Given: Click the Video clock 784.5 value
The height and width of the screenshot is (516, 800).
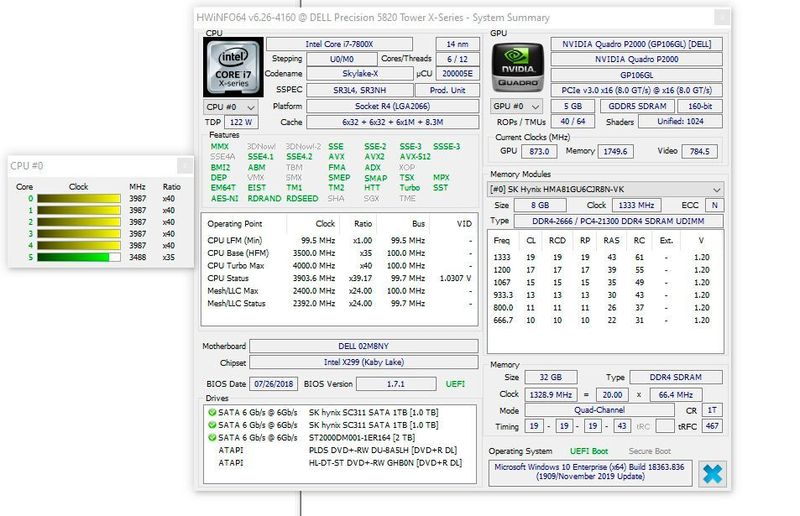Looking at the screenshot, I should click(699, 152).
